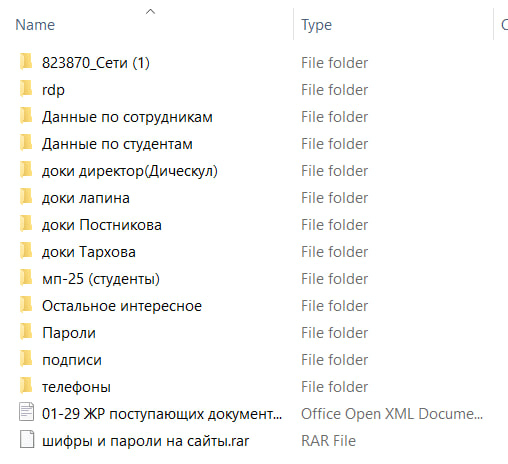Viewport: 508px width, 464px height.
Task: Sort by the Type column header
Action: (316, 25)
